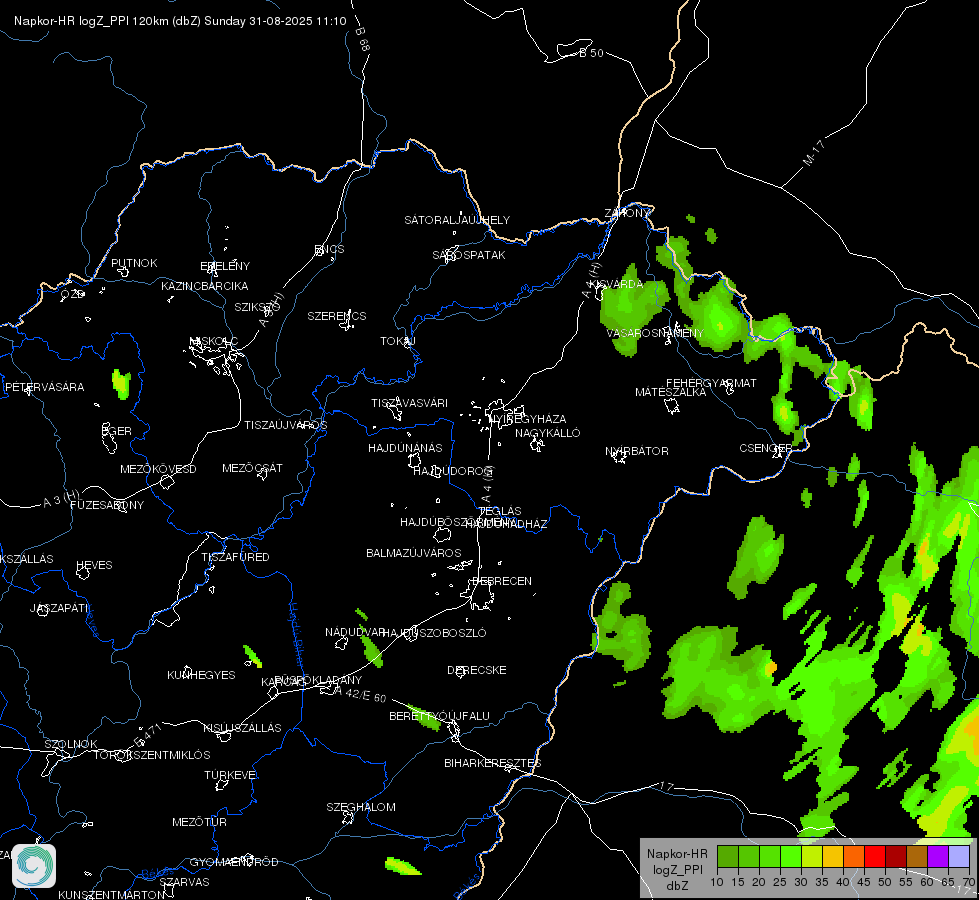Click the ZÁHONY border town label
Viewport: 979px width, 900px height.
click(627, 213)
